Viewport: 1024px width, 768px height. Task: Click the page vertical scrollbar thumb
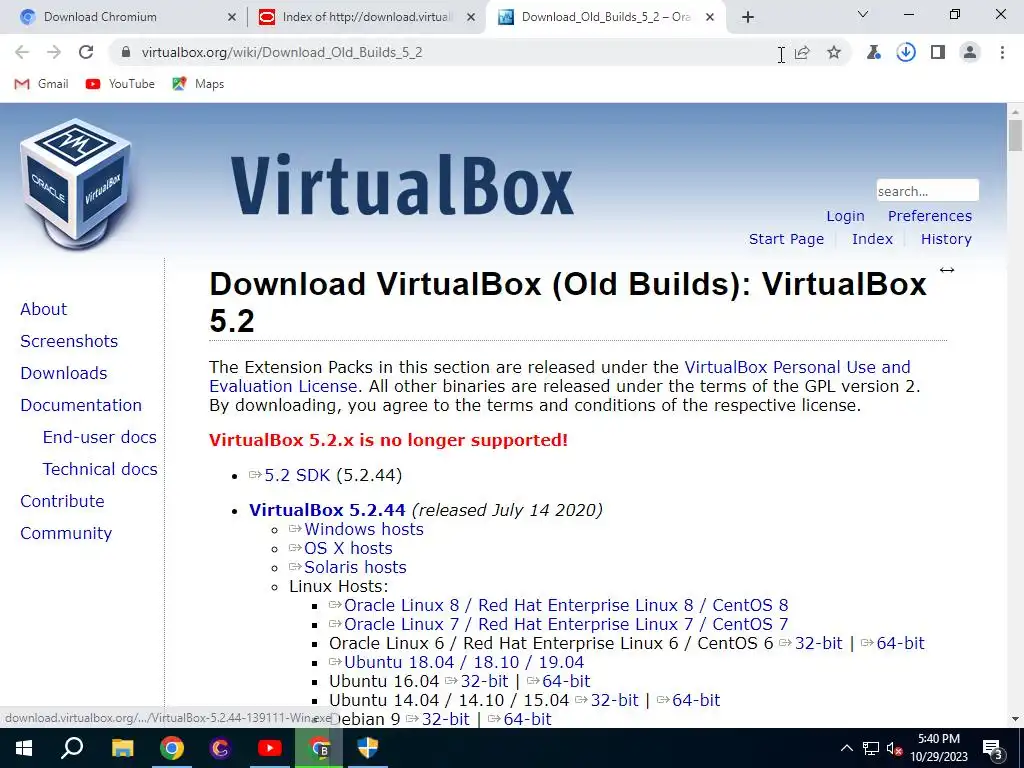click(x=1015, y=136)
